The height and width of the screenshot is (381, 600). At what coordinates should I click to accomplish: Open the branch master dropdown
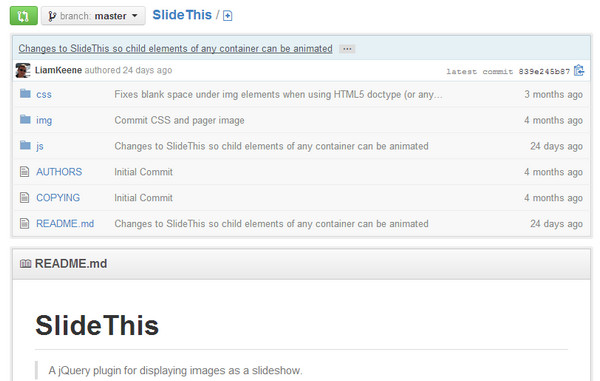pyautogui.click(x=93, y=16)
